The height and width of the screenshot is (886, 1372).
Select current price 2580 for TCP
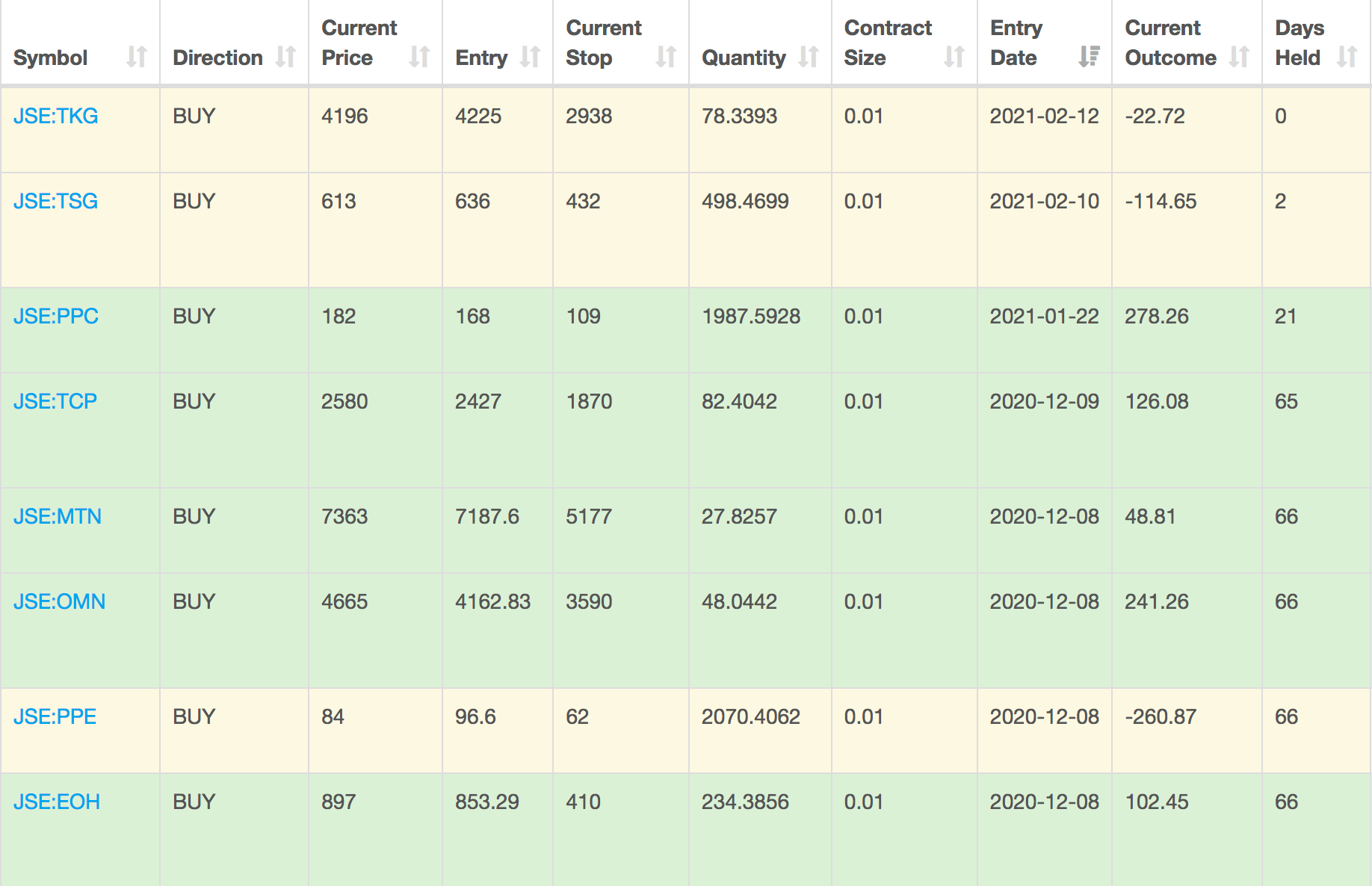point(344,401)
